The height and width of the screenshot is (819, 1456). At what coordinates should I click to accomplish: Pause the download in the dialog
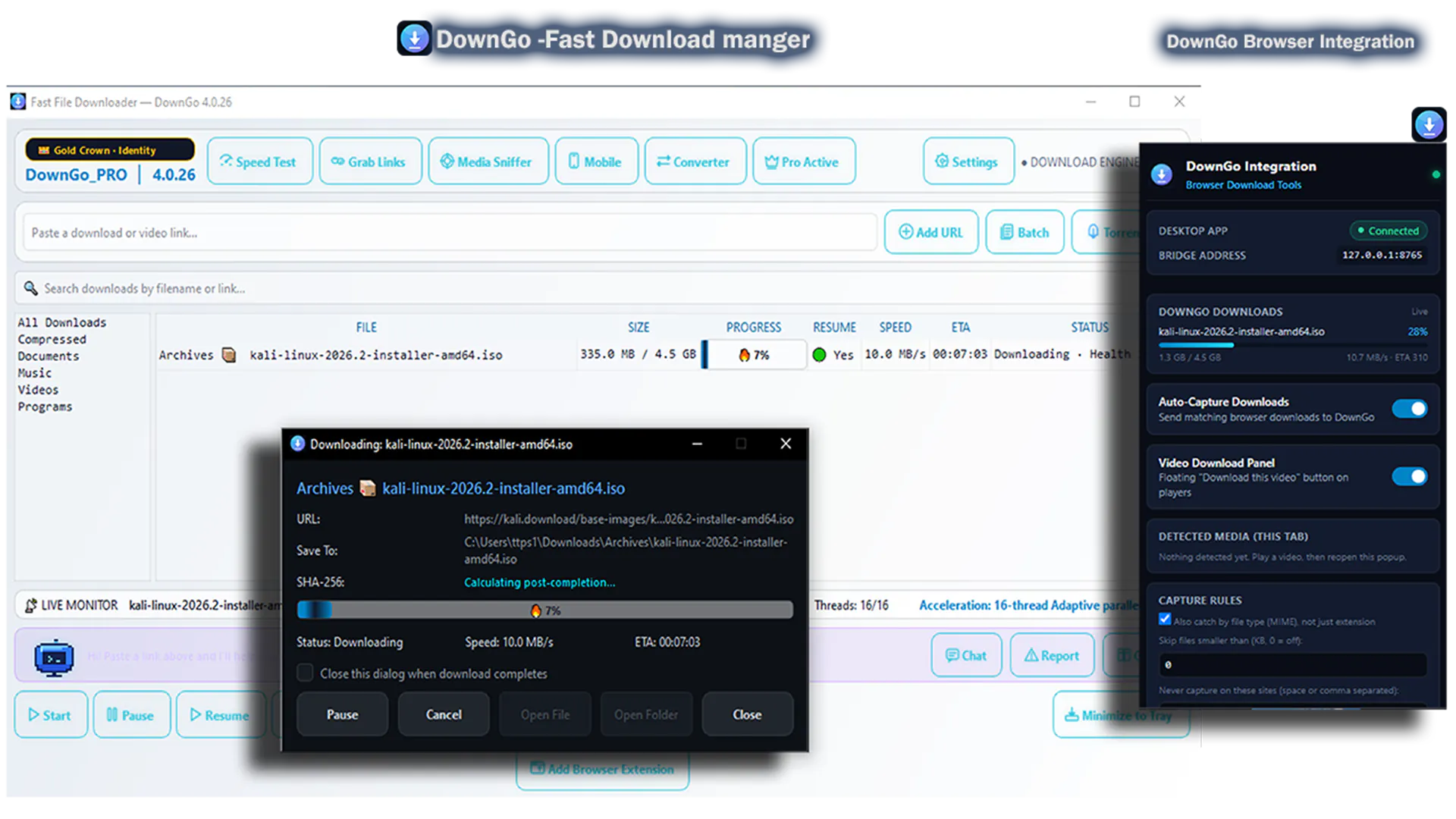tap(342, 714)
